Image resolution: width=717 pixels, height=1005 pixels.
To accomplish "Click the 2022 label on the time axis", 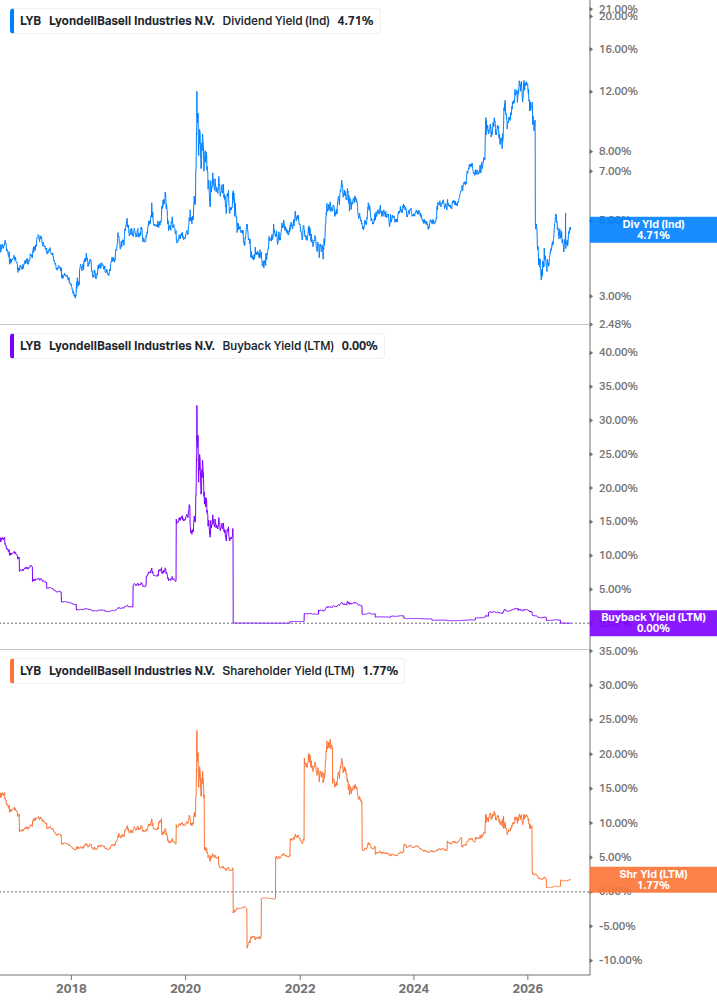I will coord(300,988).
